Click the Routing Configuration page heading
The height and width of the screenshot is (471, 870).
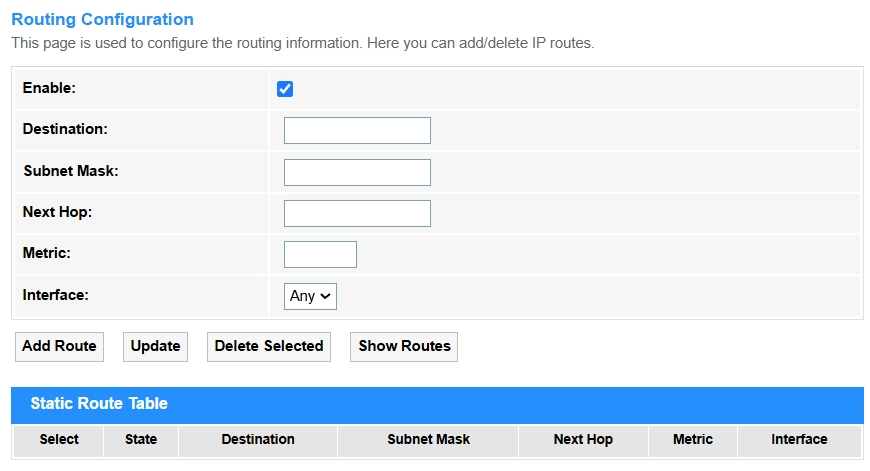click(x=102, y=20)
